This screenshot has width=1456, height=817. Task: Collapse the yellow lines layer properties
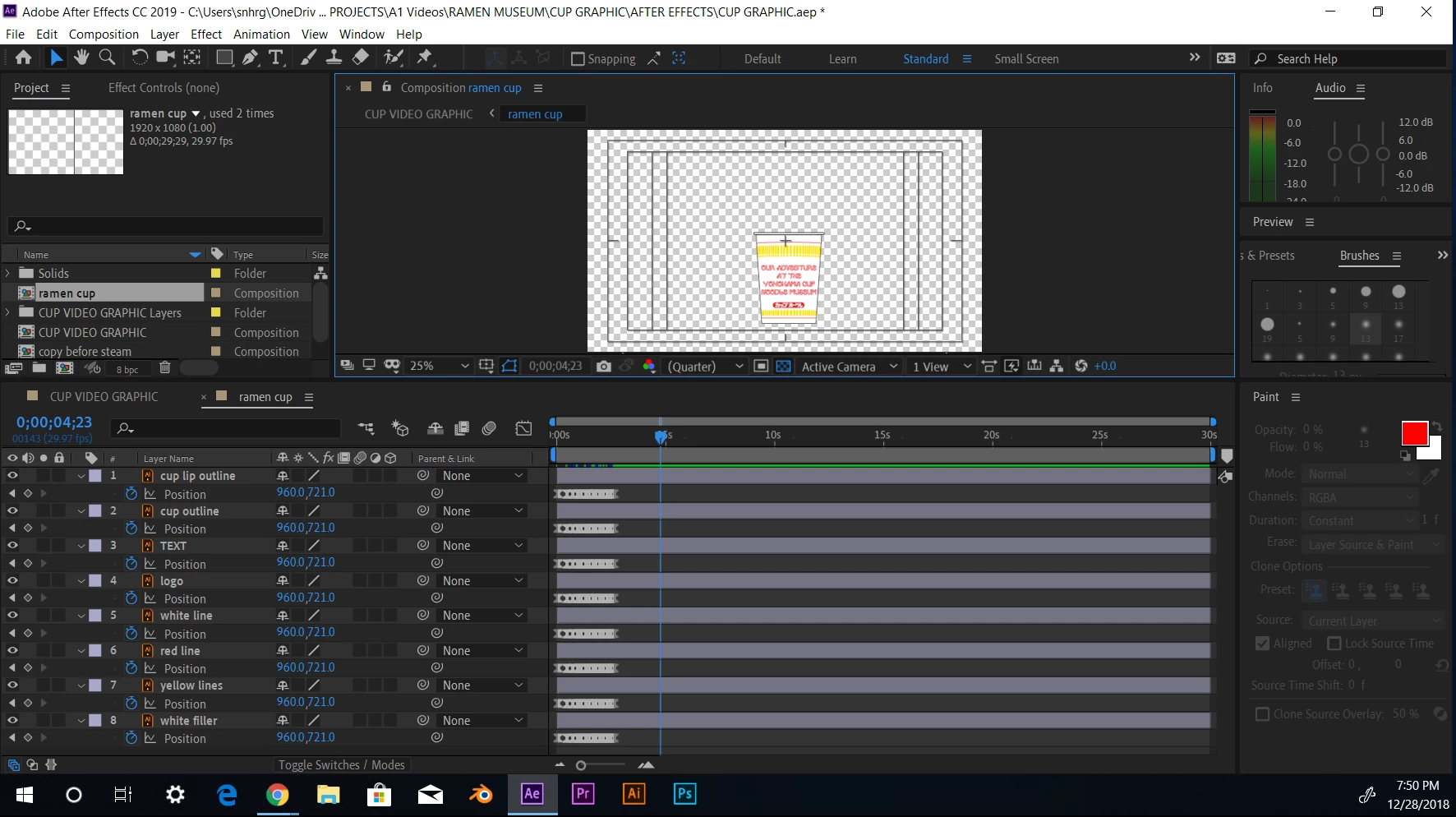(81, 685)
